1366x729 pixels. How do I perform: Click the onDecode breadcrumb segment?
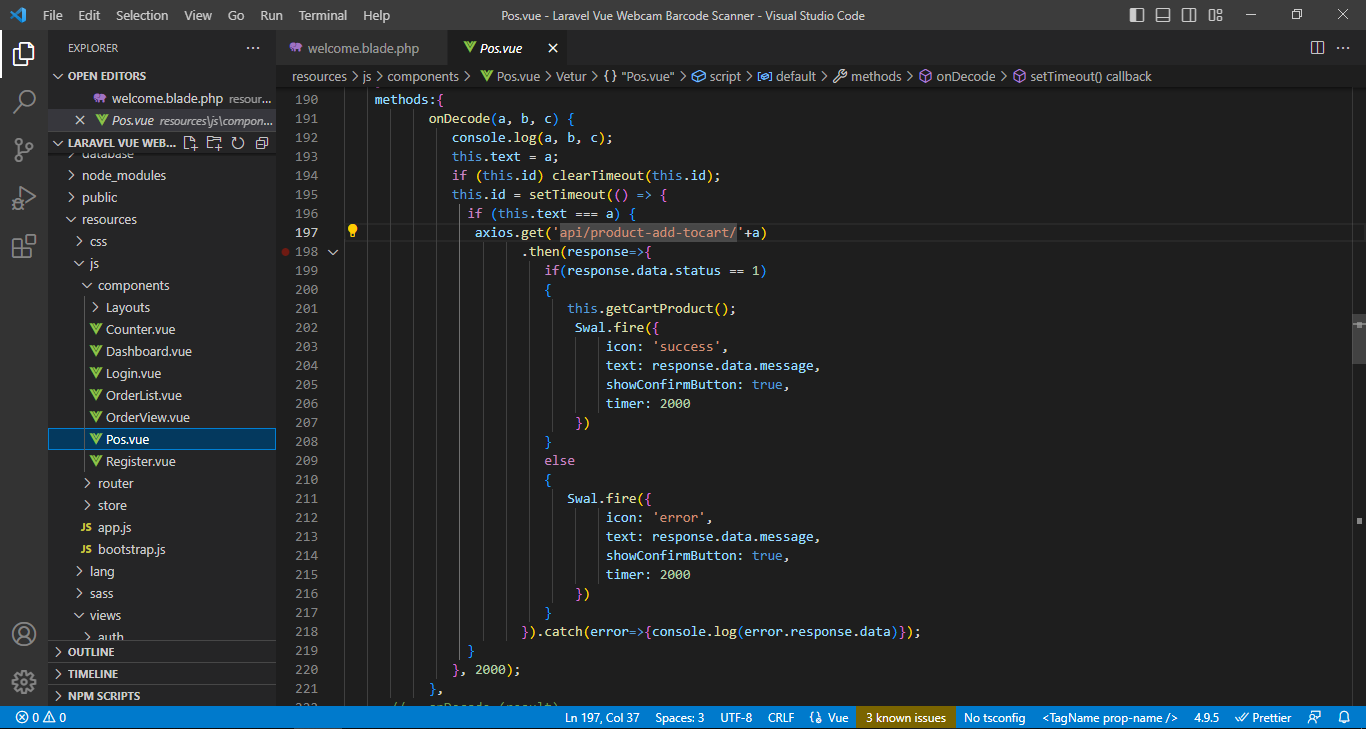click(957, 76)
